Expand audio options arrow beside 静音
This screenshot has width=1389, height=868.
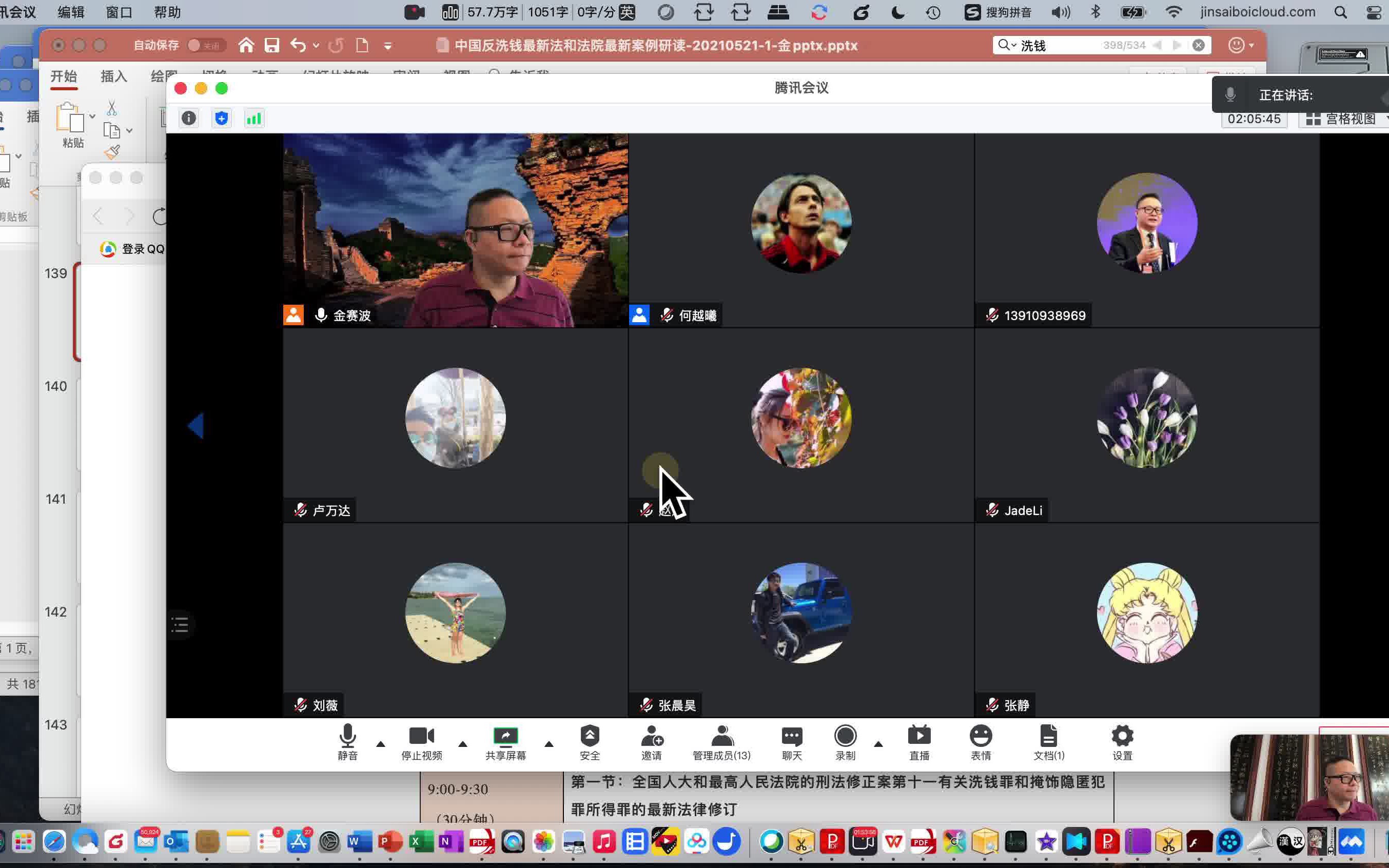tap(381, 744)
